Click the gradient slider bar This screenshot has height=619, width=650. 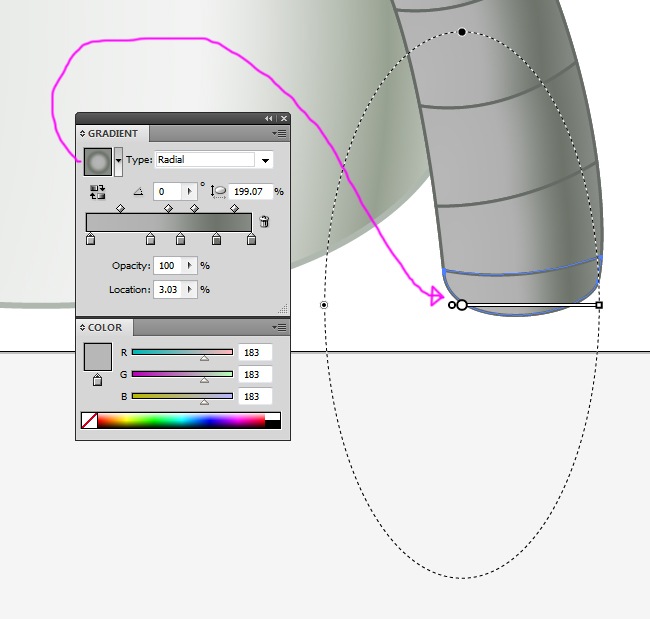point(169,223)
